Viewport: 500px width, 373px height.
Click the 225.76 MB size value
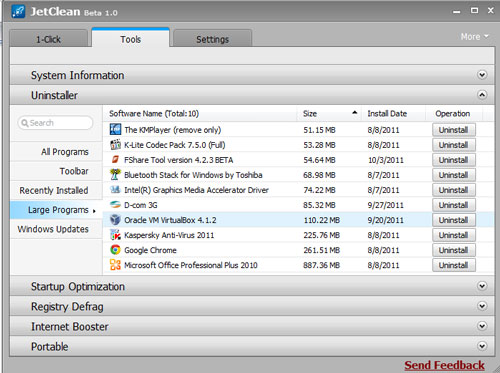coord(321,235)
